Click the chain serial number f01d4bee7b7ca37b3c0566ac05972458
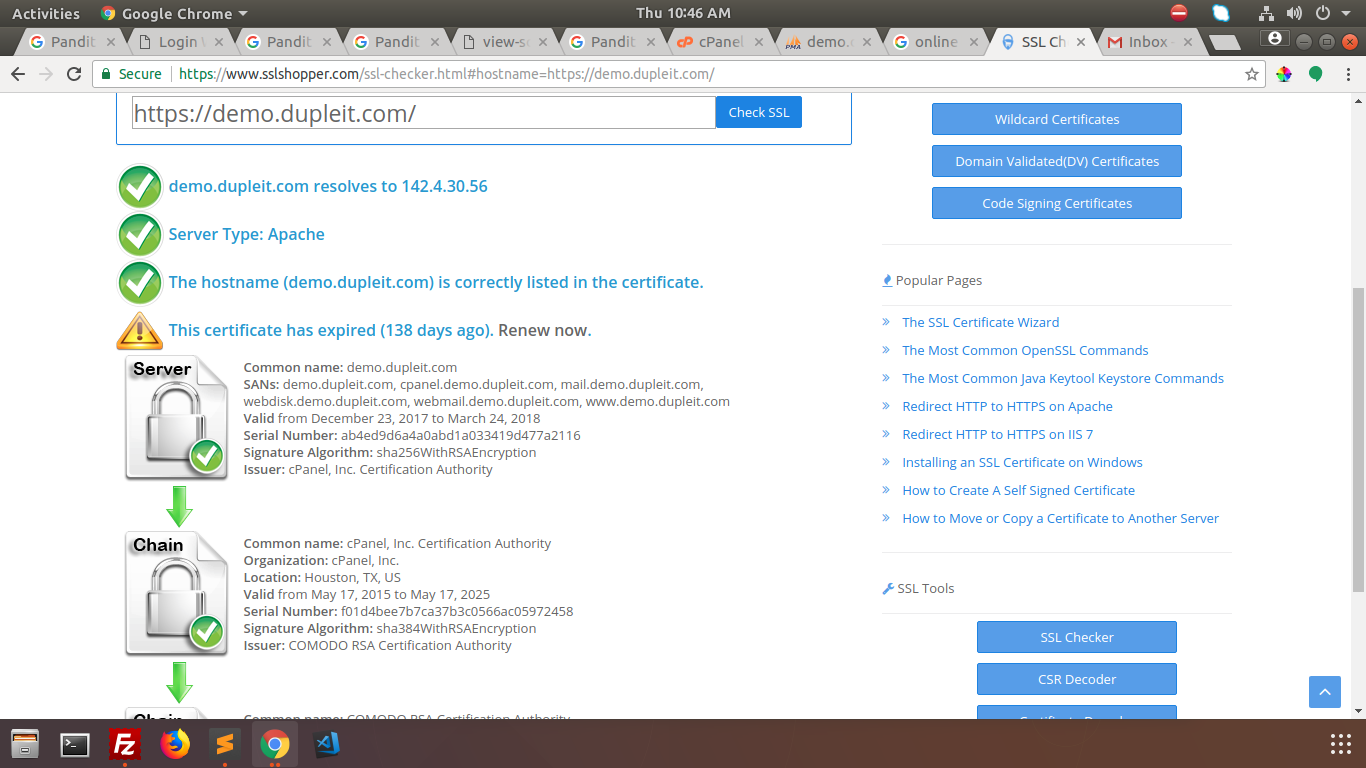 457,611
